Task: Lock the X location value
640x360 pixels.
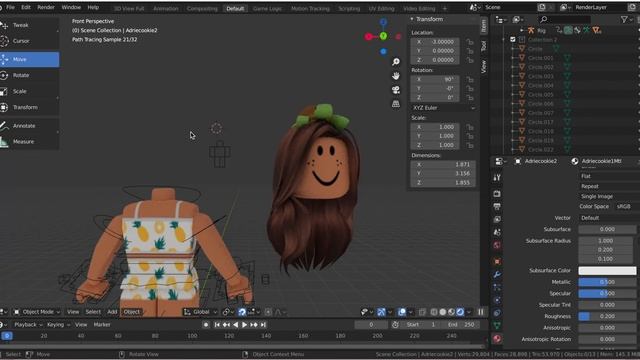Action: point(470,42)
